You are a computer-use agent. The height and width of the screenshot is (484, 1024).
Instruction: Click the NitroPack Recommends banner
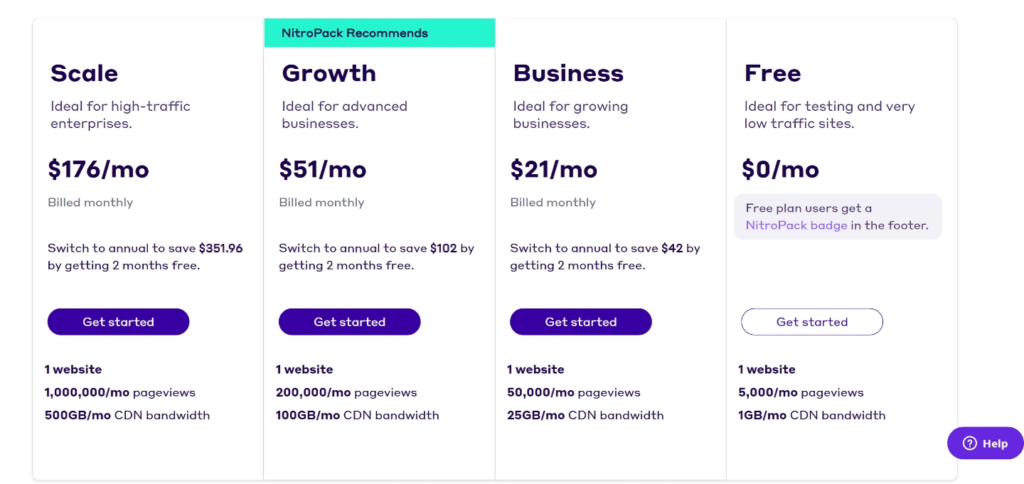pyautogui.click(x=379, y=33)
